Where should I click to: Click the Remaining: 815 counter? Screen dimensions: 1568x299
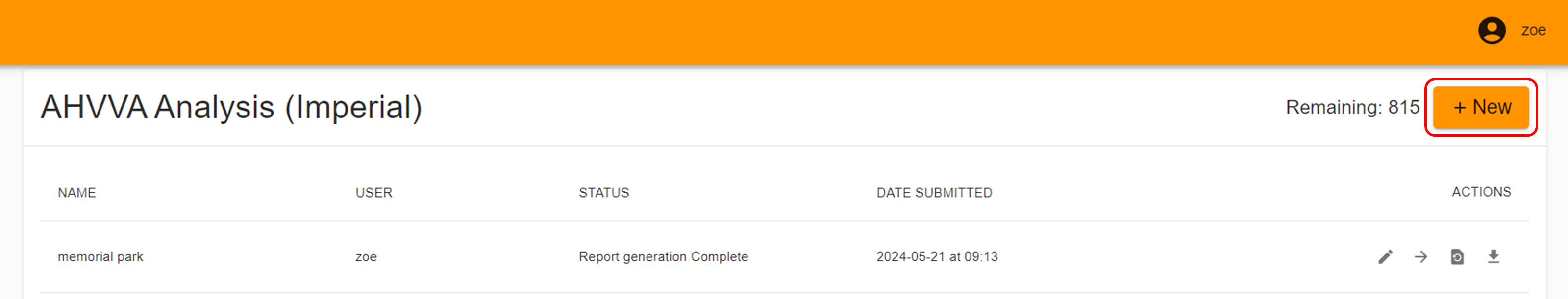click(x=1352, y=107)
